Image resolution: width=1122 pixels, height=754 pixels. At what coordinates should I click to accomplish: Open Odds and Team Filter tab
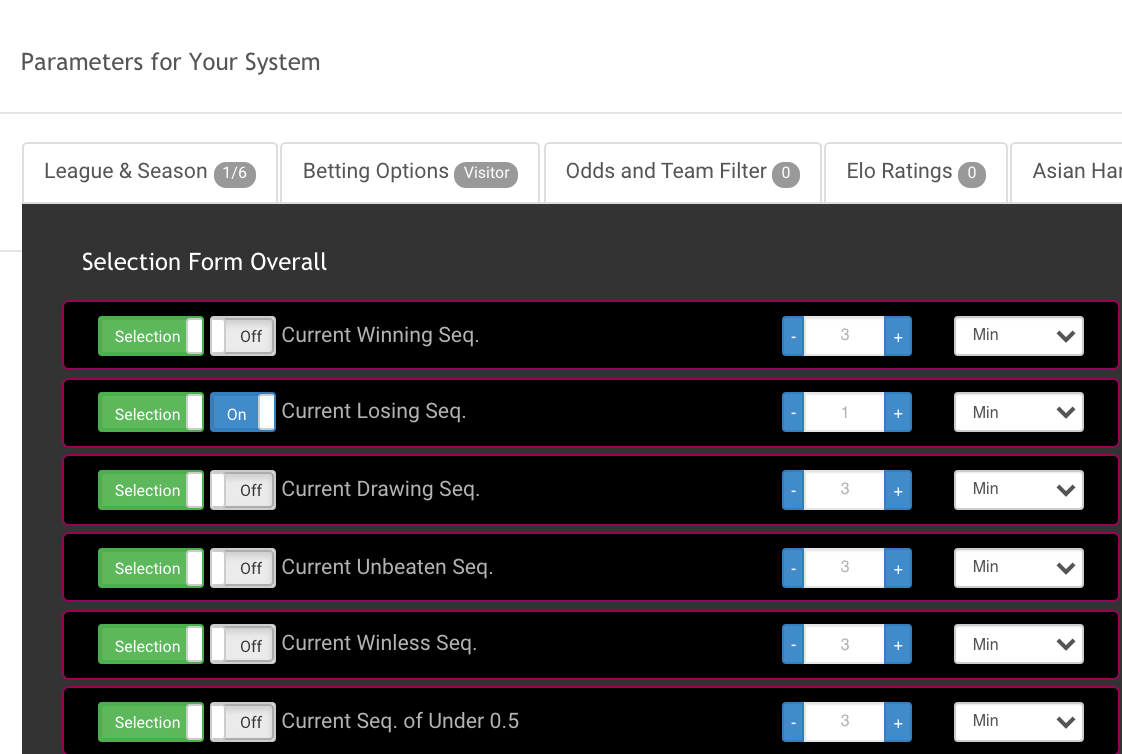click(x=683, y=173)
